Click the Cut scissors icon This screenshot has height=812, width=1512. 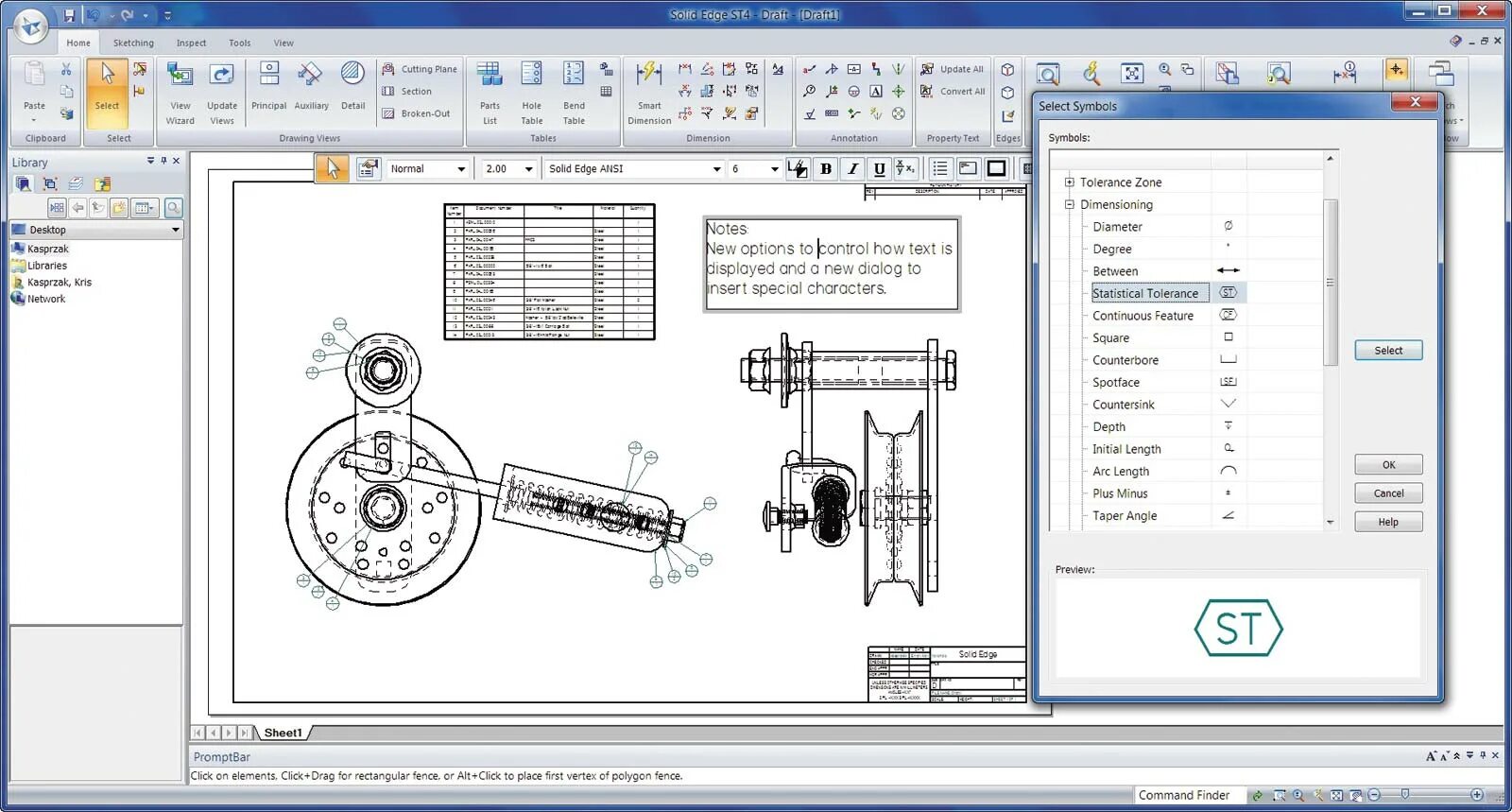coord(66,69)
